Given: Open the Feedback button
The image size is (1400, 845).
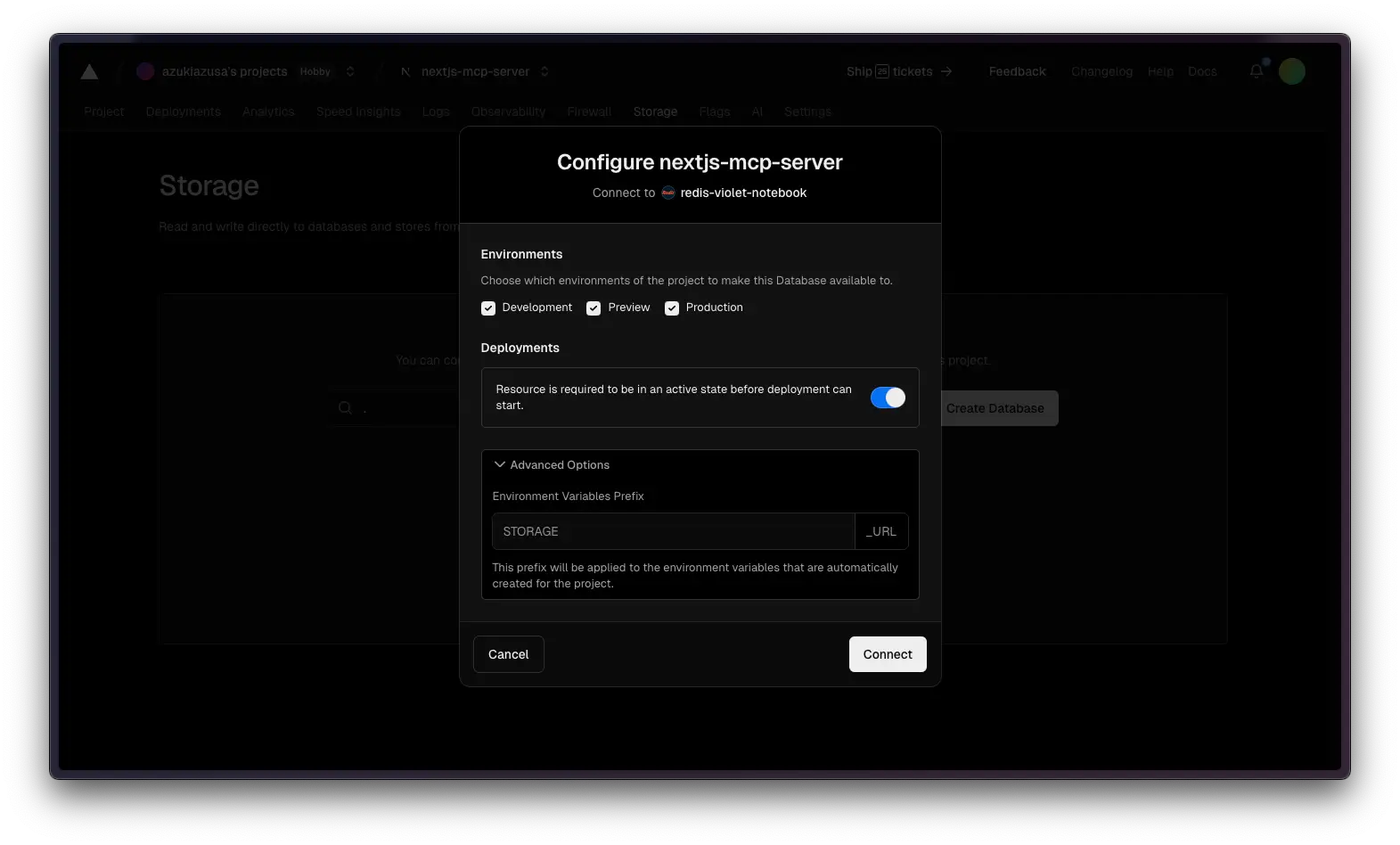Looking at the screenshot, I should coord(1017,71).
